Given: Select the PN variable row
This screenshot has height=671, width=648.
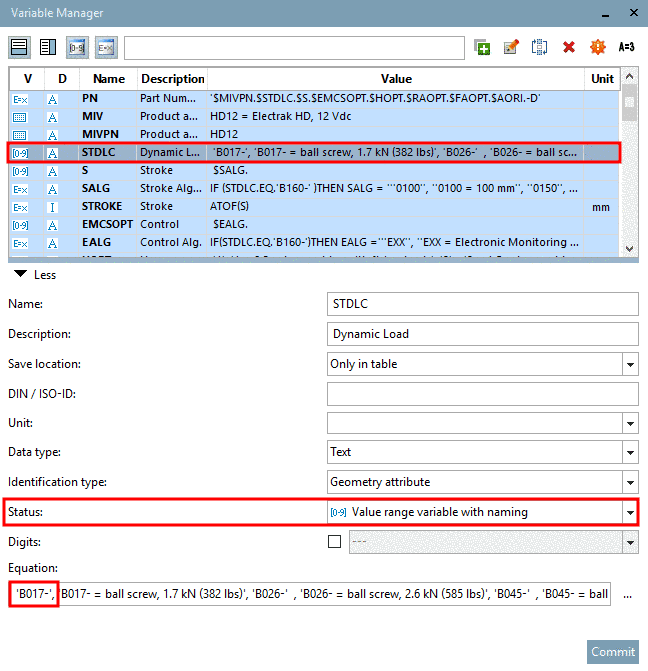Looking at the screenshot, I should pyautogui.click(x=314, y=99).
